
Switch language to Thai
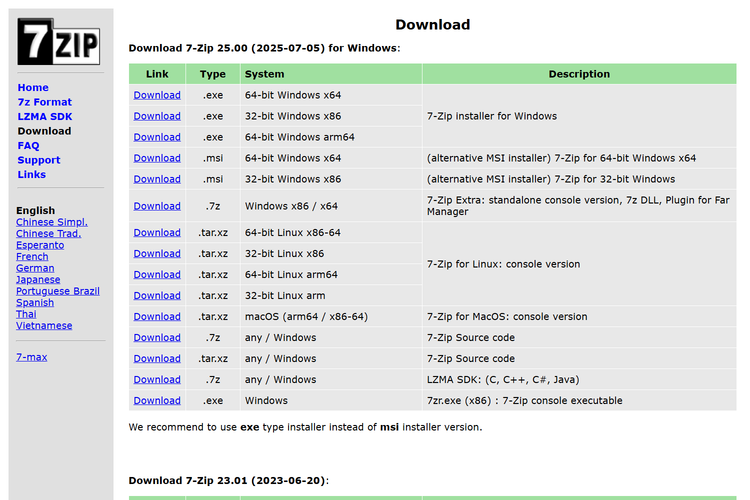tap(26, 314)
